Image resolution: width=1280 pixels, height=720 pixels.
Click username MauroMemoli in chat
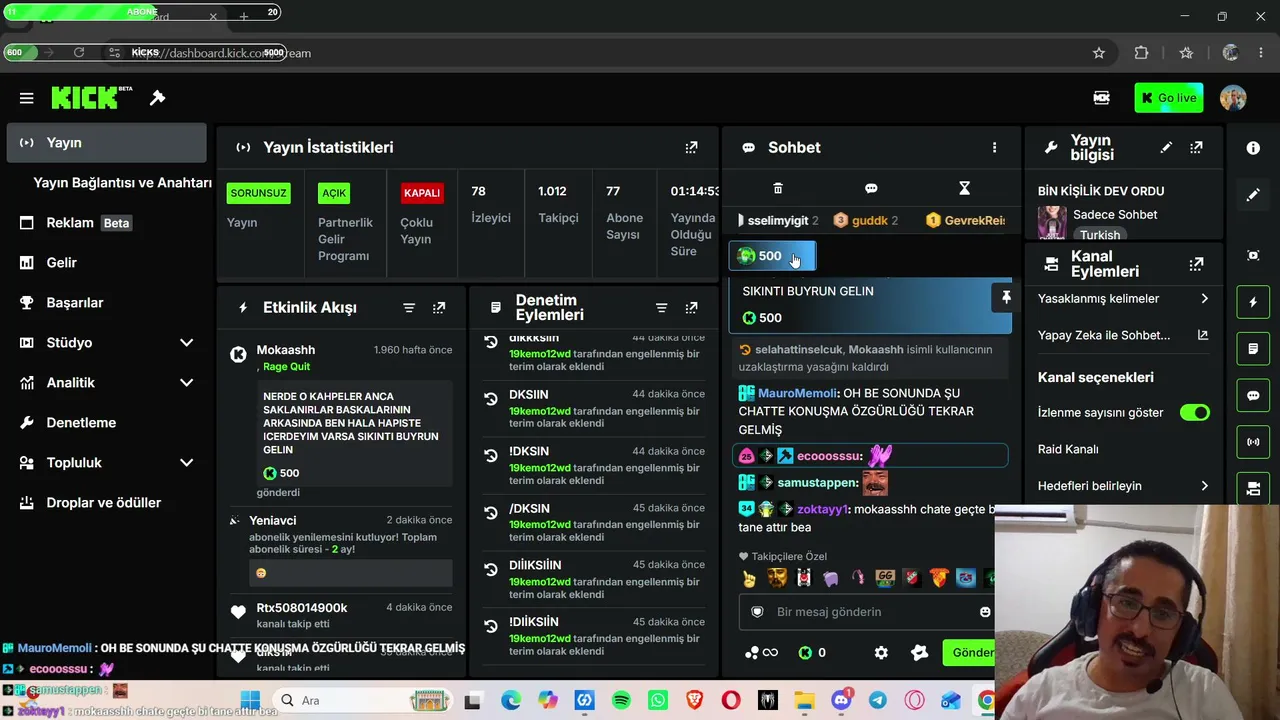(x=797, y=394)
